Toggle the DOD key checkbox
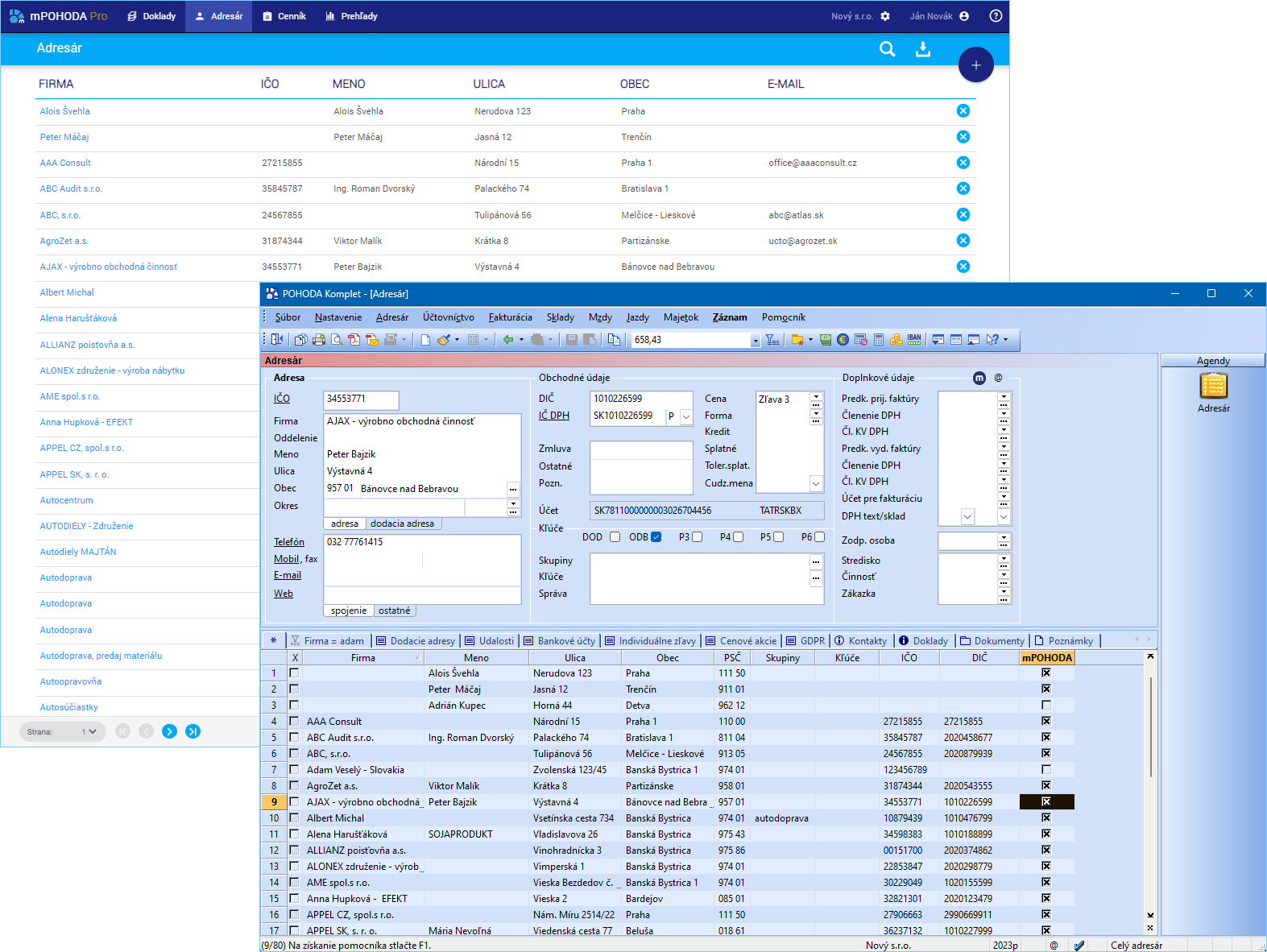The image size is (1267, 952). [x=615, y=537]
